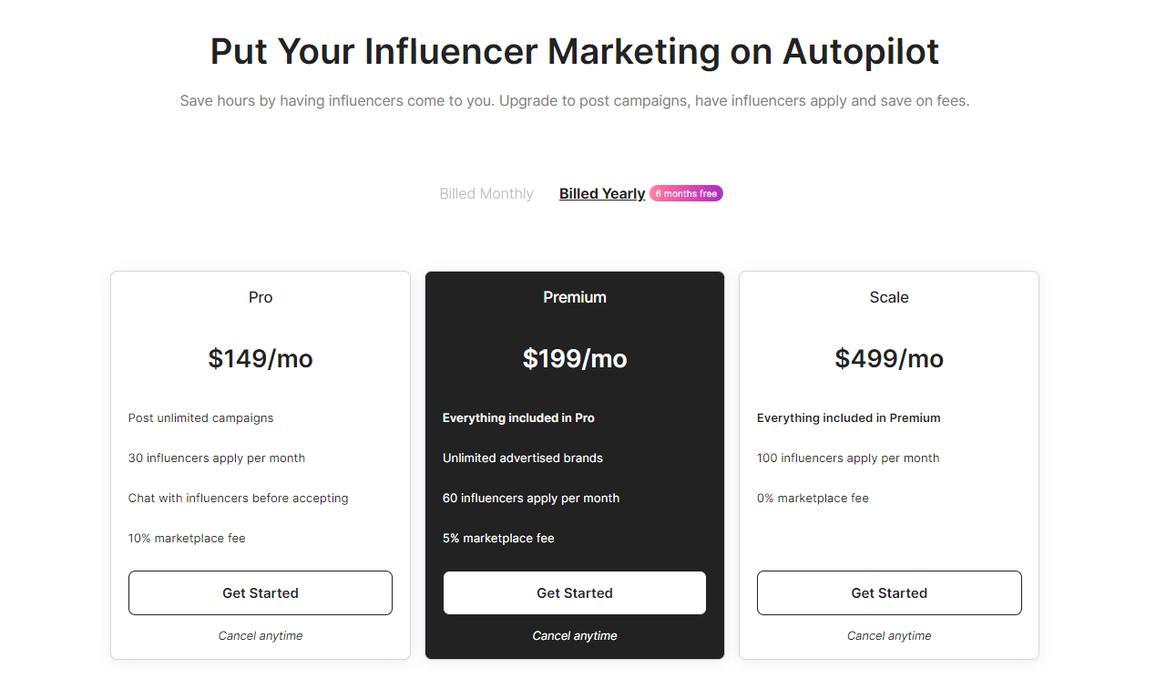Switch to Billed Monthly pricing
1156x700 pixels.
(486, 194)
